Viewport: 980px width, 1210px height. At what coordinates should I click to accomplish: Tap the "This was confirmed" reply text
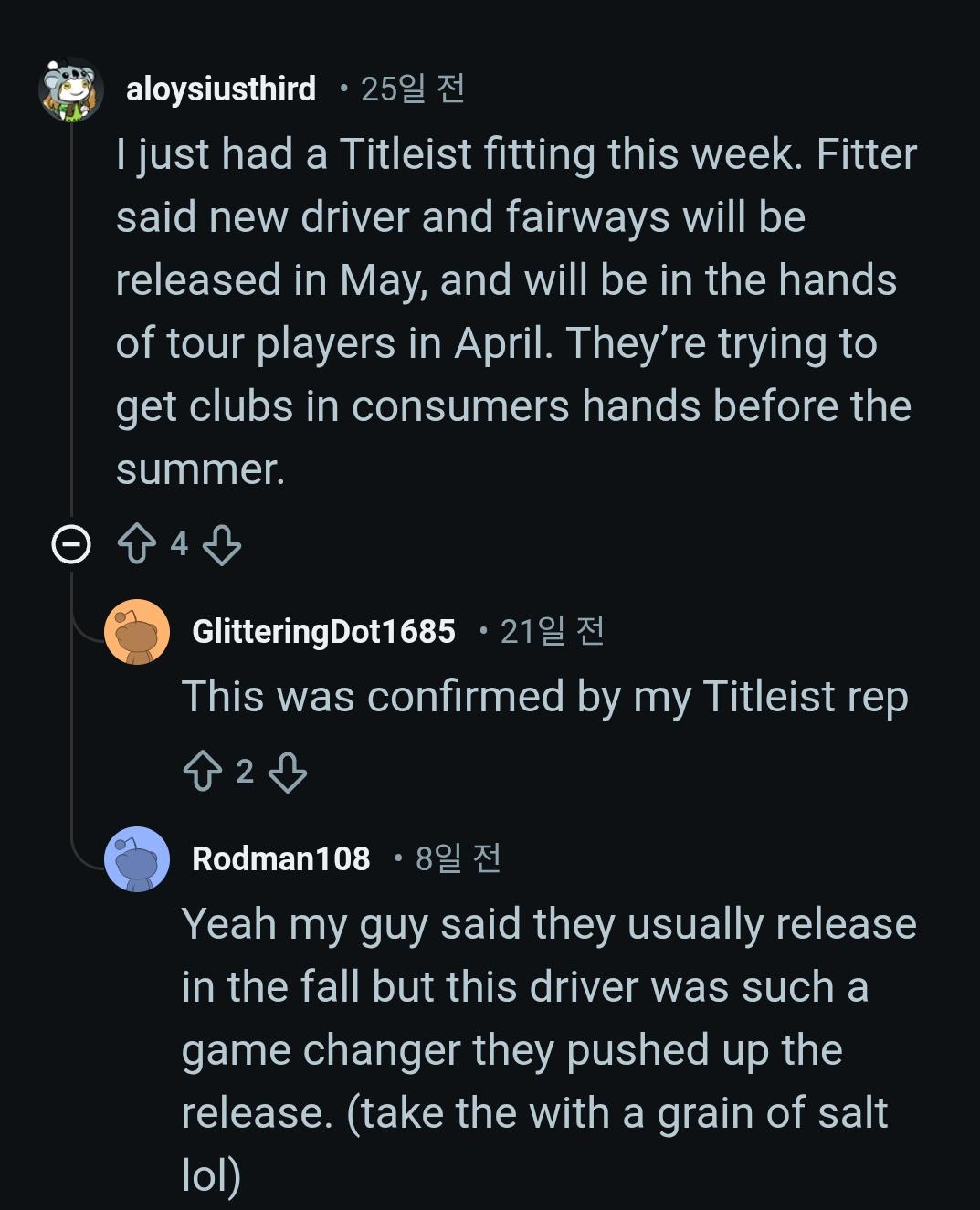(x=544, y=697)
